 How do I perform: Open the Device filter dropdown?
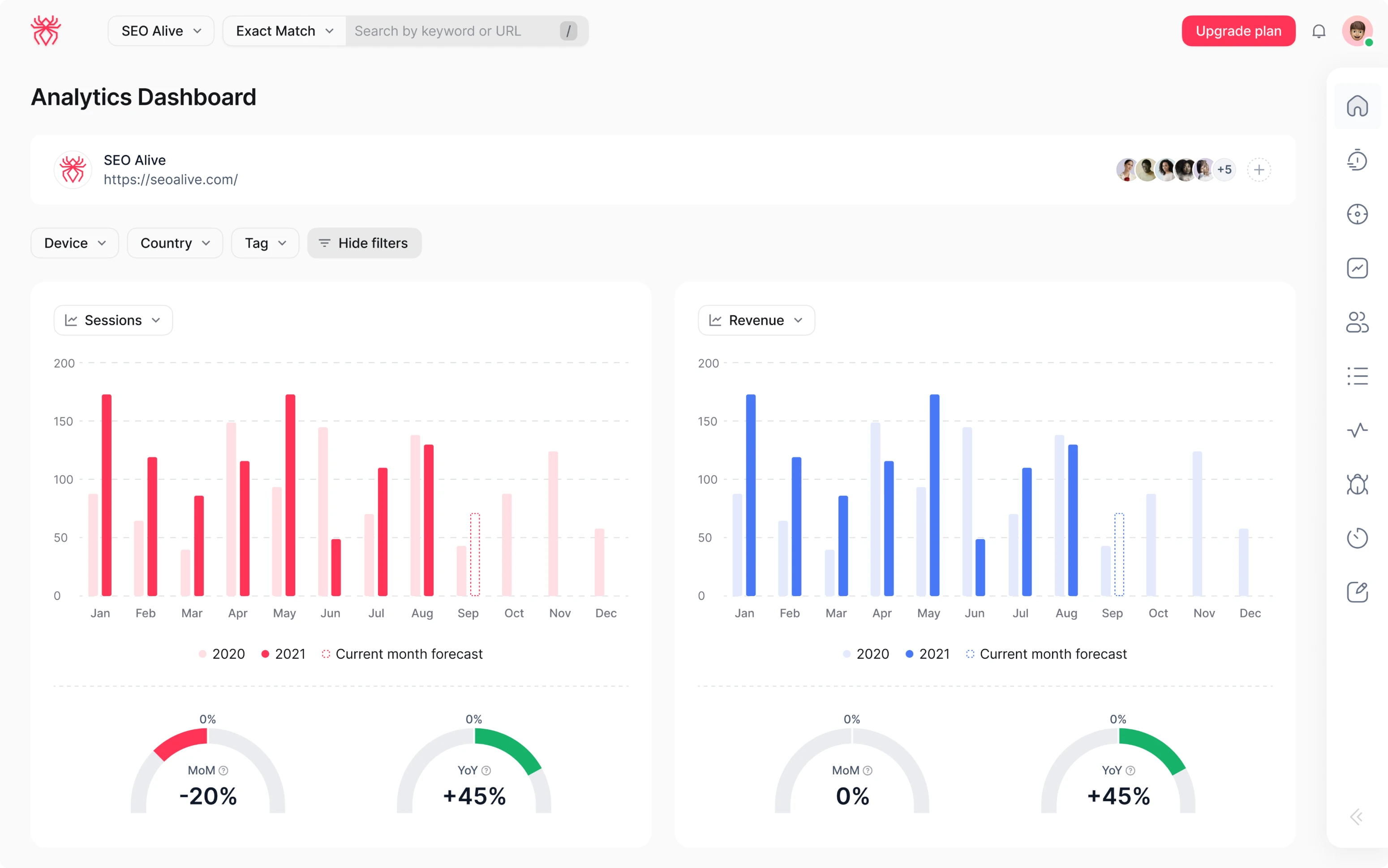(x=74, y=243)
